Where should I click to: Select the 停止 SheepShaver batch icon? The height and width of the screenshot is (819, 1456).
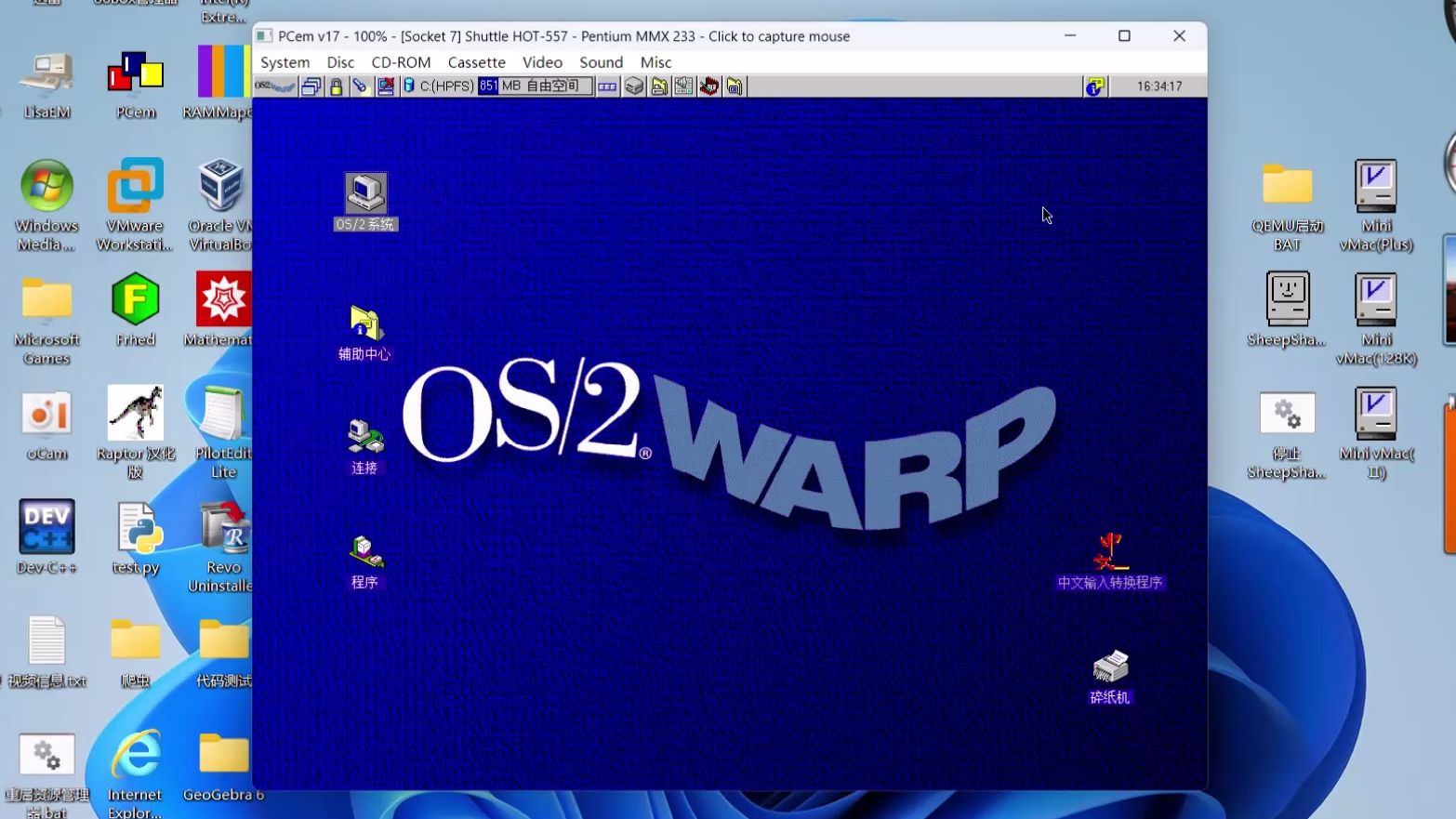coord(1288,435)
